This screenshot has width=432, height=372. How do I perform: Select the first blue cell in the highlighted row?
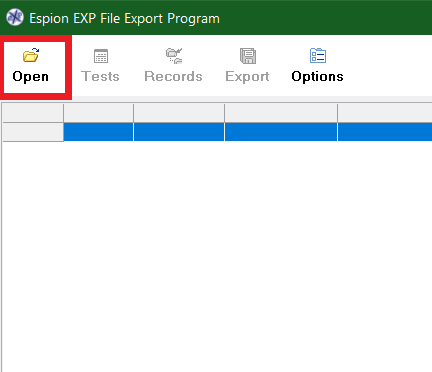tap(98, 132)
